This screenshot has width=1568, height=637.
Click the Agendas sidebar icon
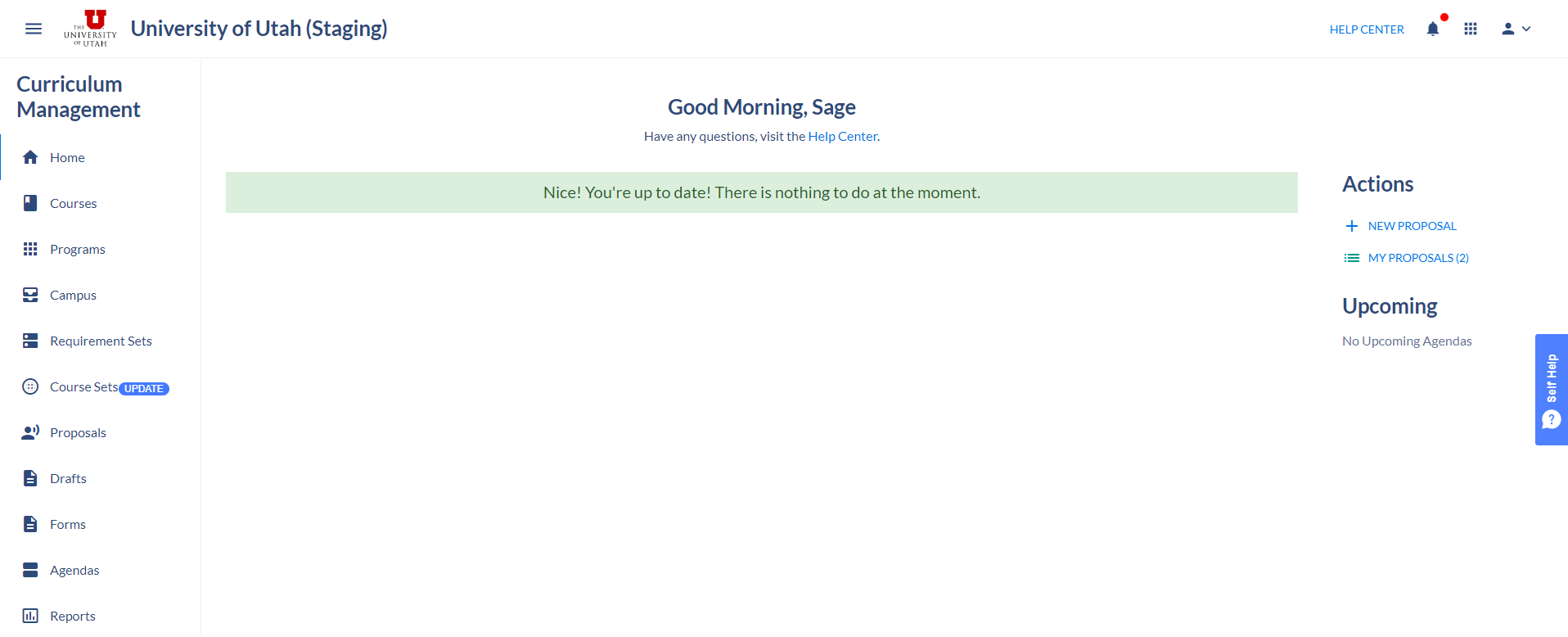(30, 570)
